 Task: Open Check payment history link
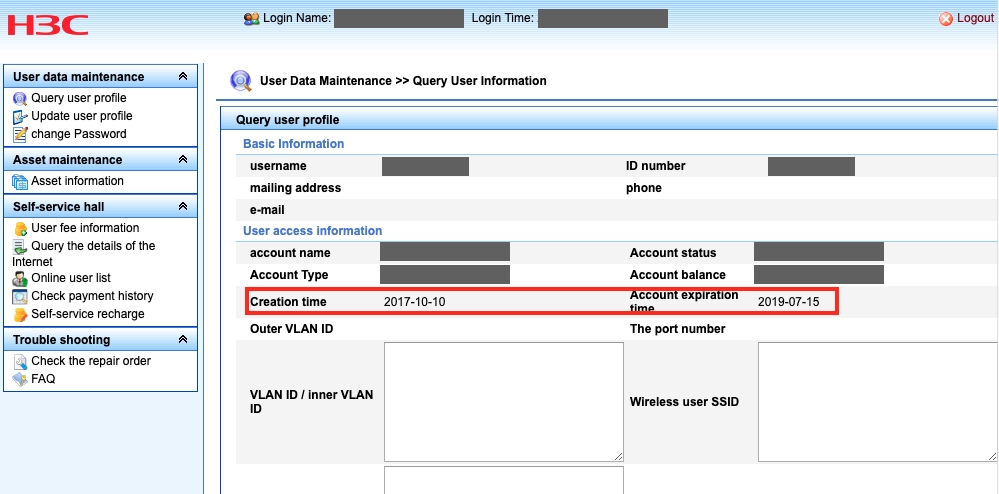92,296
